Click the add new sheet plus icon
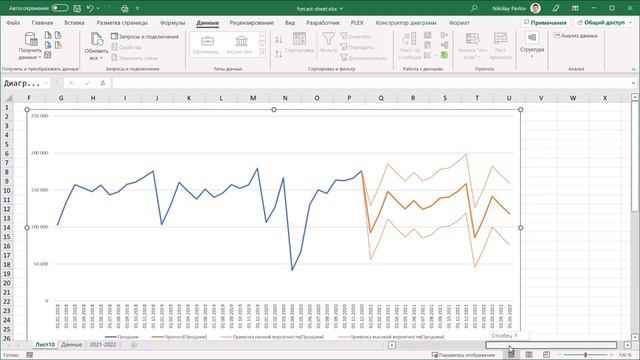This screenshot has width=640, height=360. [134, 345]
